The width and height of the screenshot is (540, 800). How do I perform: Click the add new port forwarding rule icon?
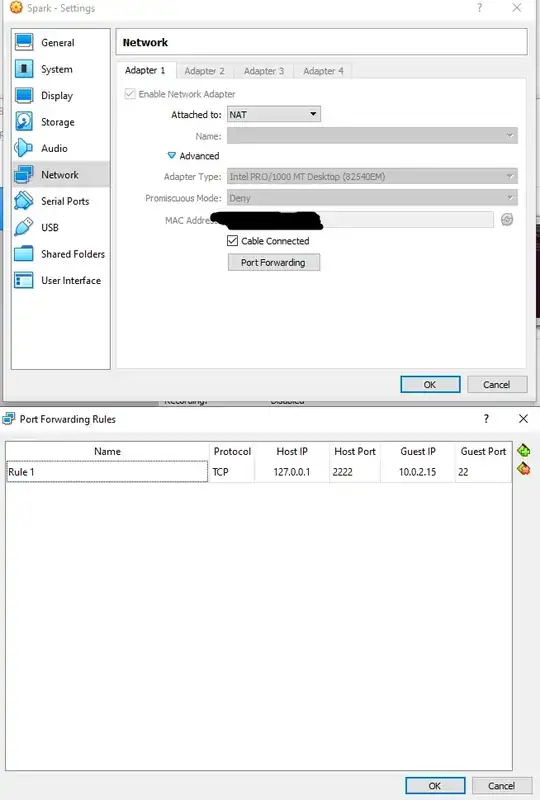tap(524, 451)
